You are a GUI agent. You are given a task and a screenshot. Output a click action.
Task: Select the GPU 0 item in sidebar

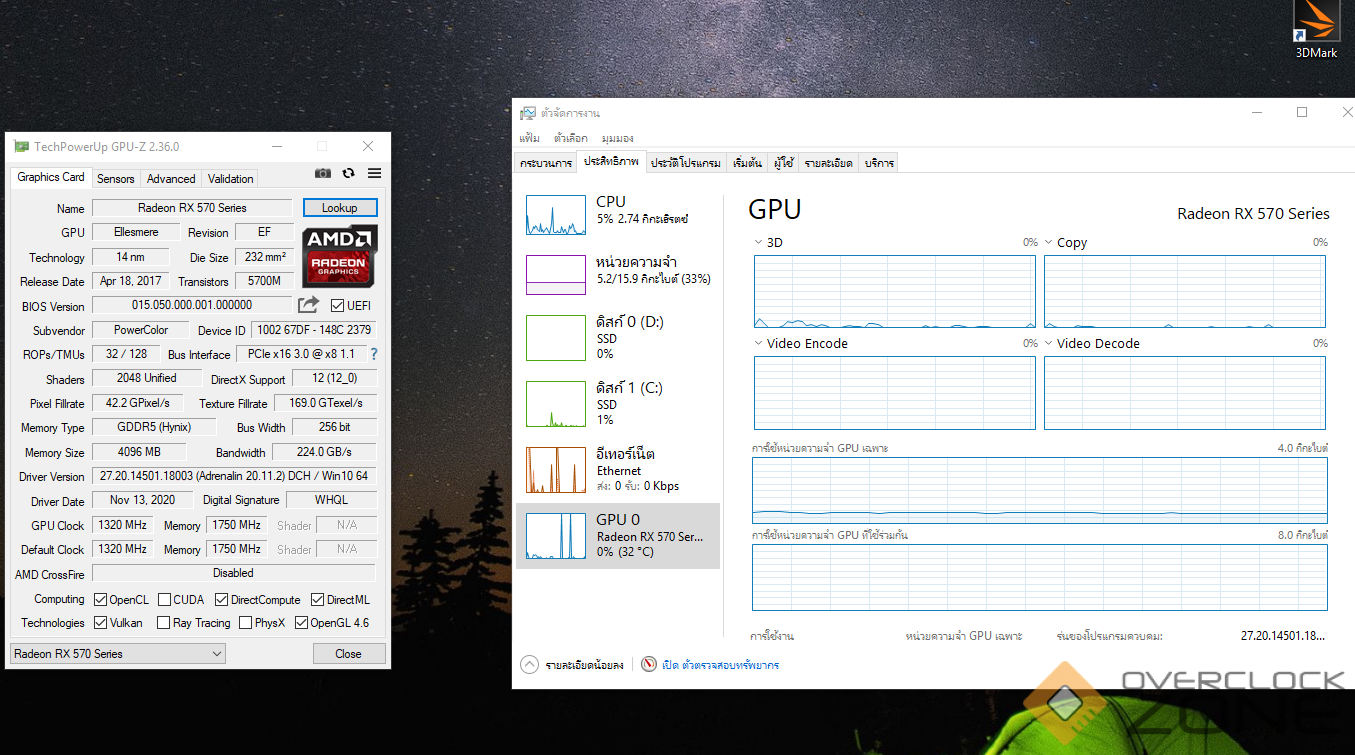click(617, 536)
